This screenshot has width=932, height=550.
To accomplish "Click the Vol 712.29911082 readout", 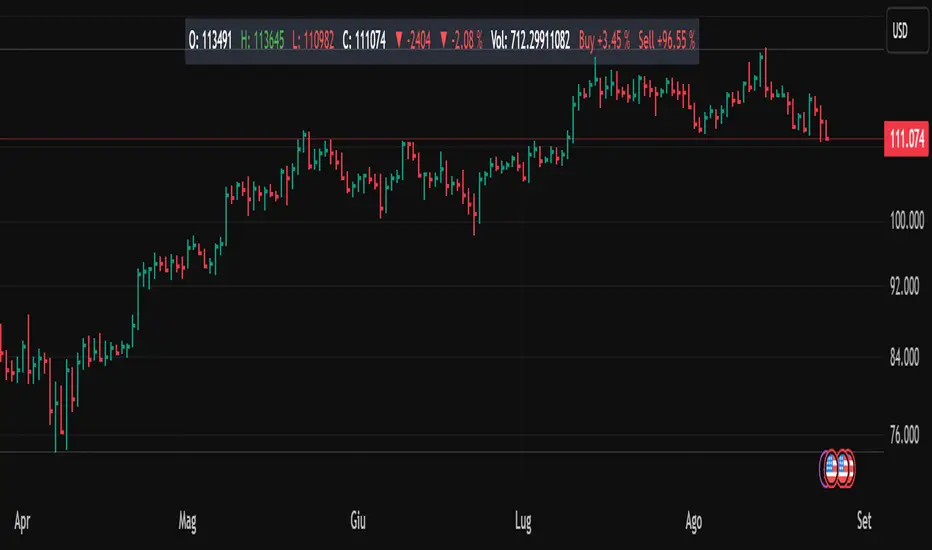I will pyautogui.click(x=531, y=41).
